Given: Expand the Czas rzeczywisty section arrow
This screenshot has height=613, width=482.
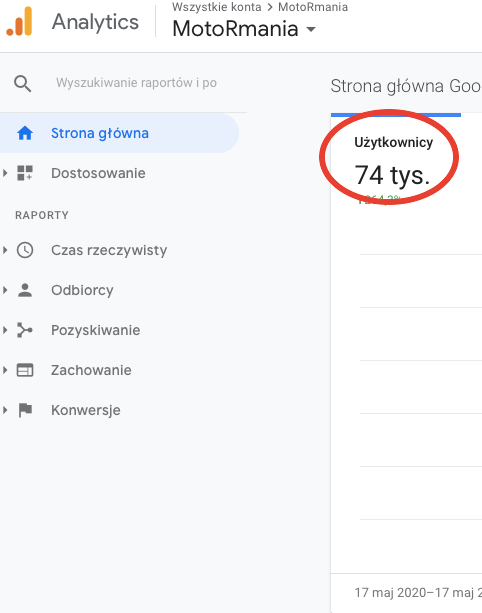Looking at the screenshot, I should (x=5, y=250).
